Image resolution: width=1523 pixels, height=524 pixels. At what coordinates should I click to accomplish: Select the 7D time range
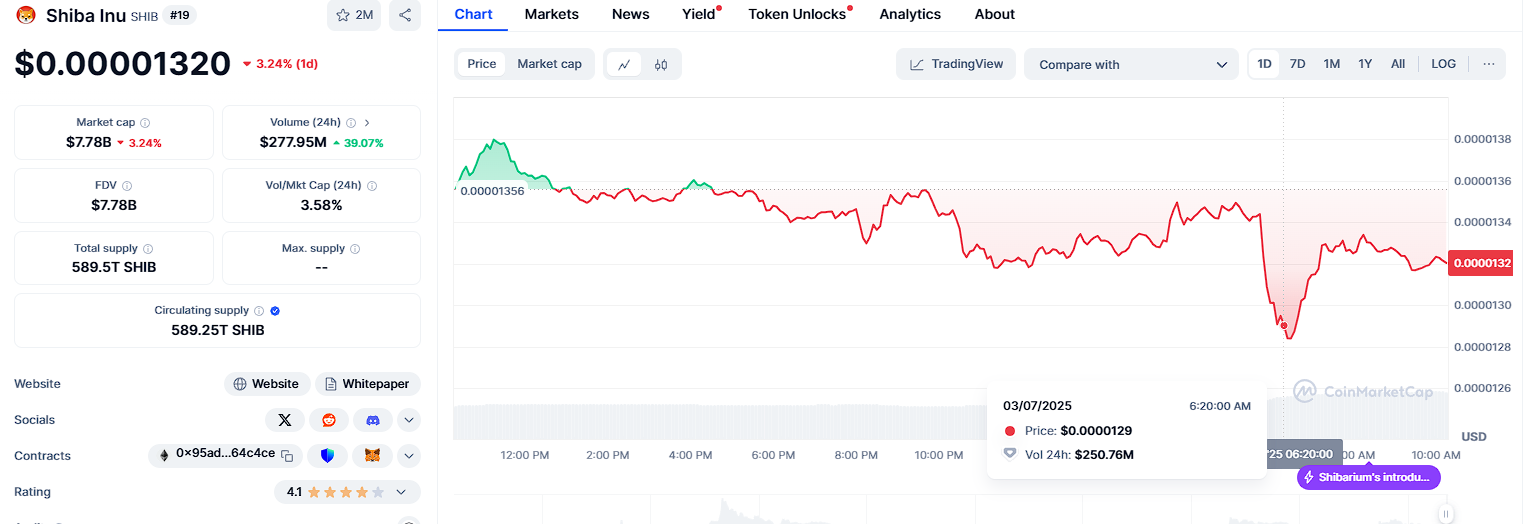pos(1297,64)
